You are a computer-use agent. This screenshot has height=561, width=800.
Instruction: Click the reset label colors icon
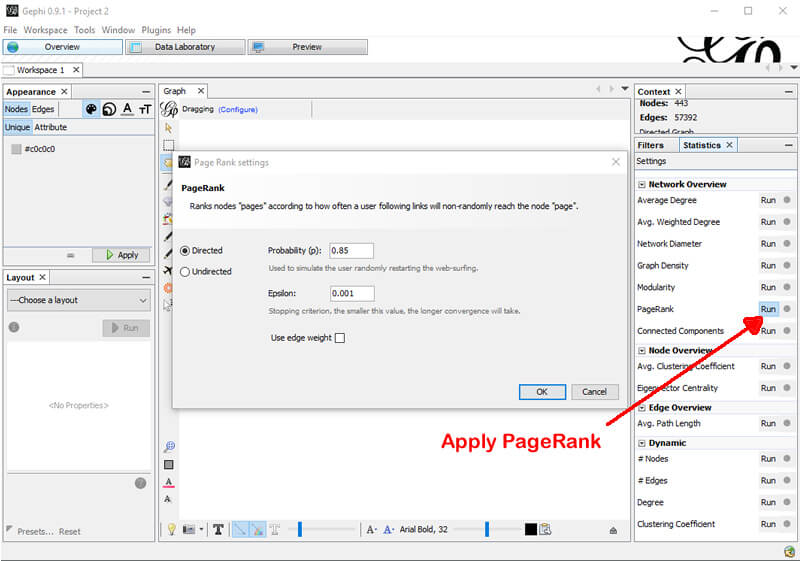[169, 482]
